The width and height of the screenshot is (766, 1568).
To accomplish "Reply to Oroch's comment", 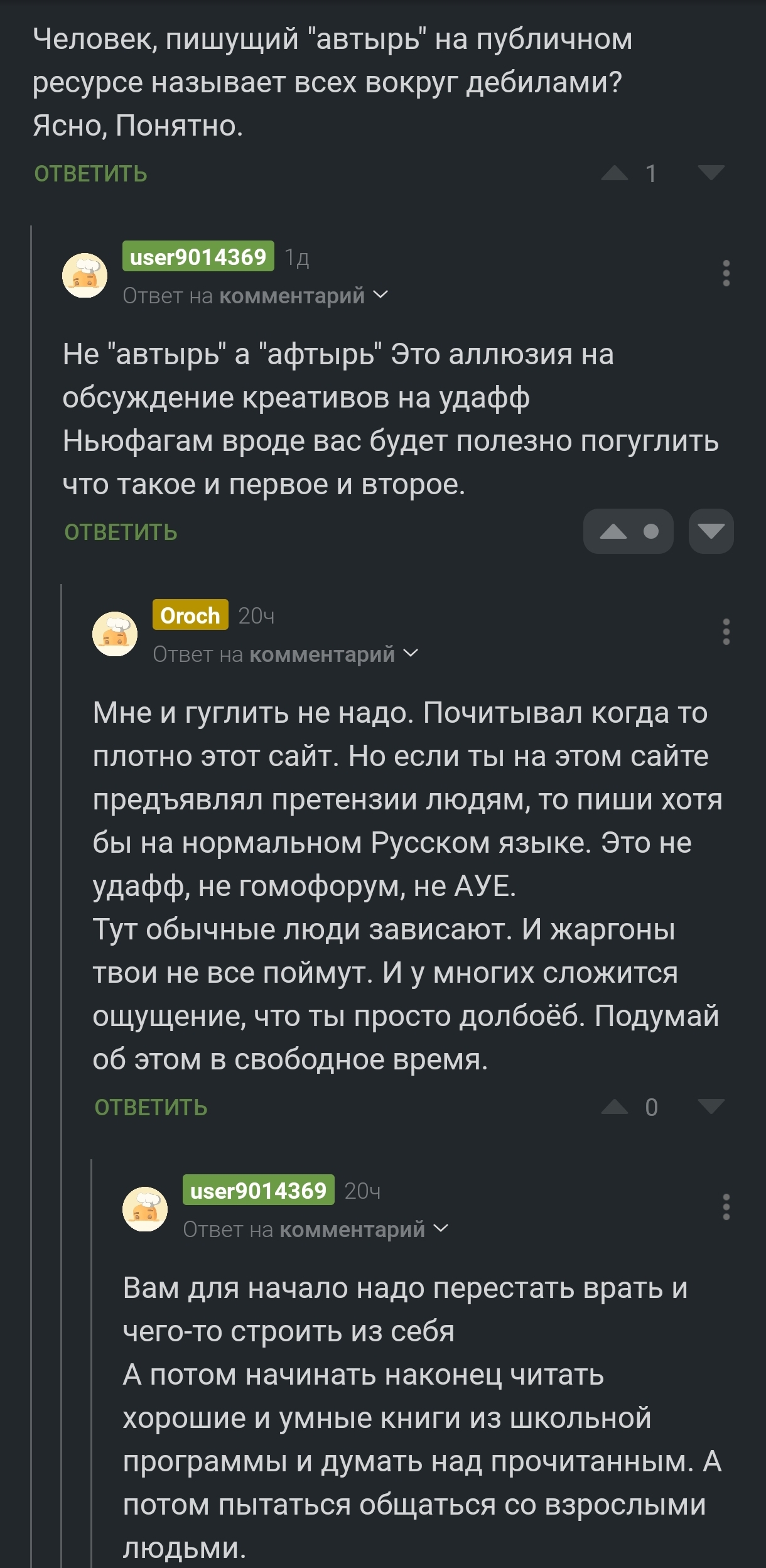I will pos(151,1108).
